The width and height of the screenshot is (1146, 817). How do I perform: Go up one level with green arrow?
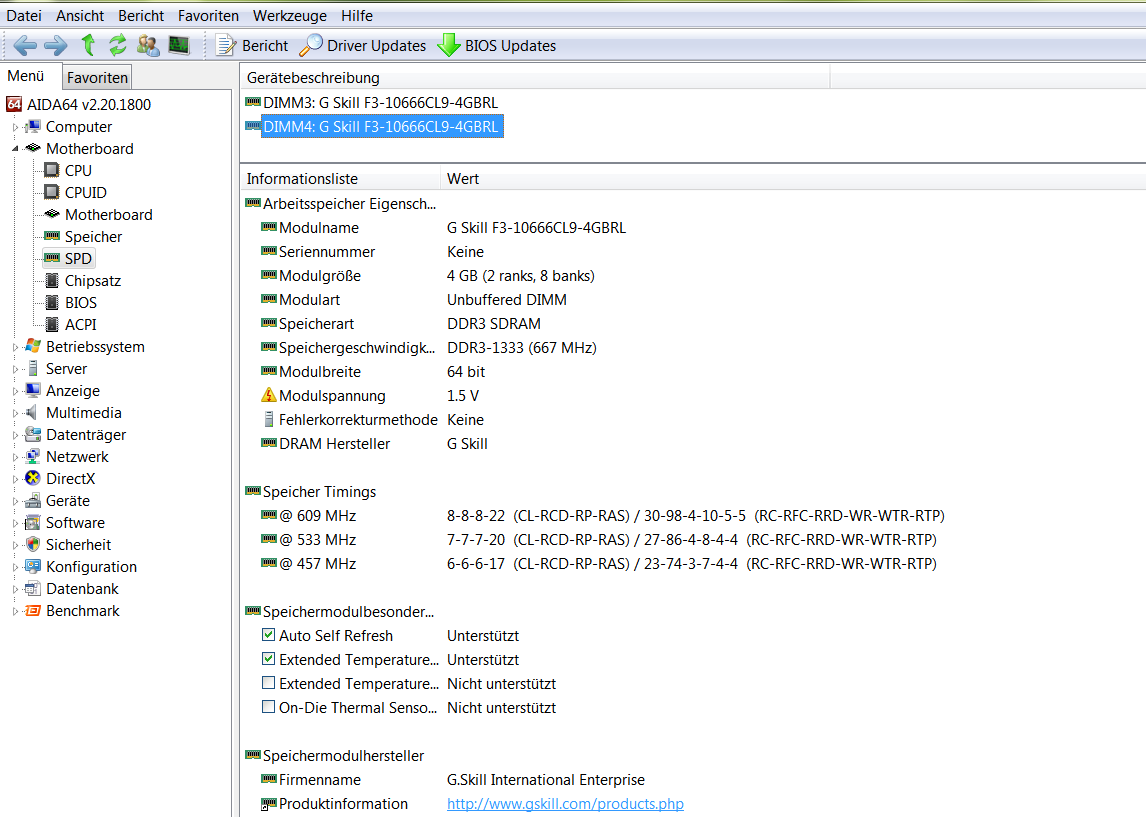pyautogui.click(x=88, y=45)
